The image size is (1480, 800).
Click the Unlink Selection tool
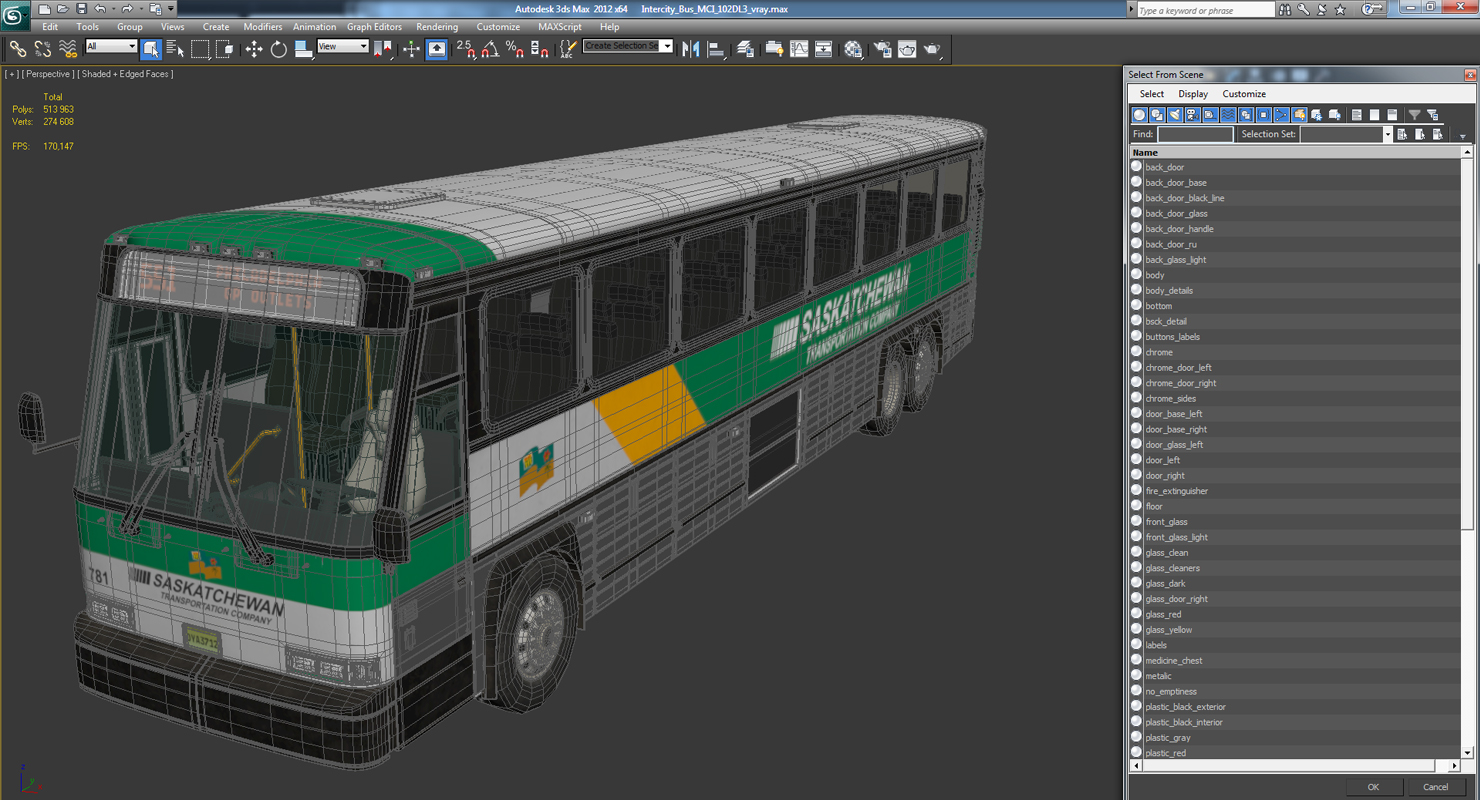43,48
